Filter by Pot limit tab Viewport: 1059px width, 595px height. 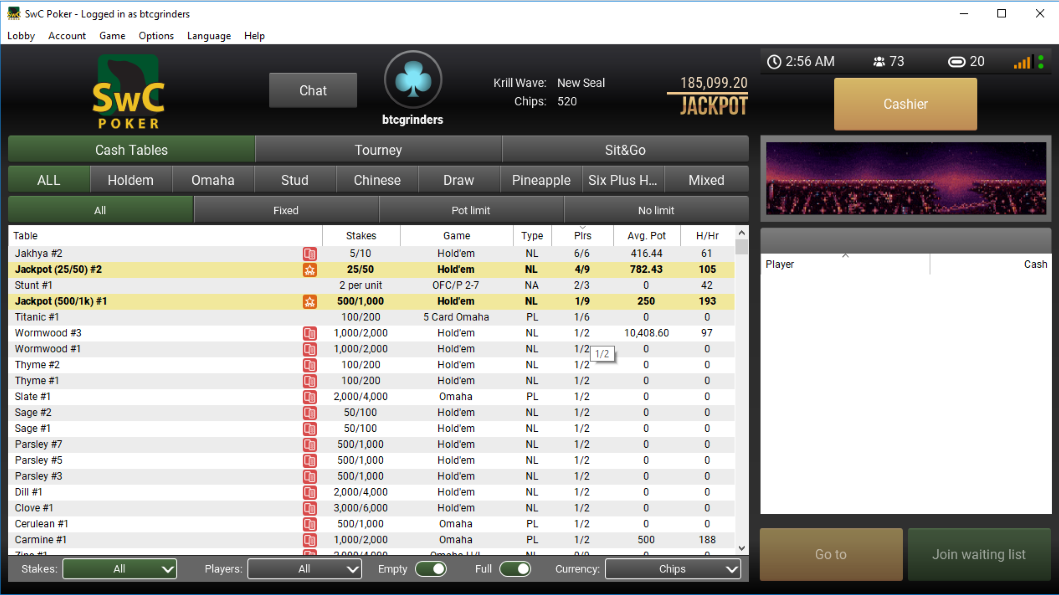pos(471,211)
